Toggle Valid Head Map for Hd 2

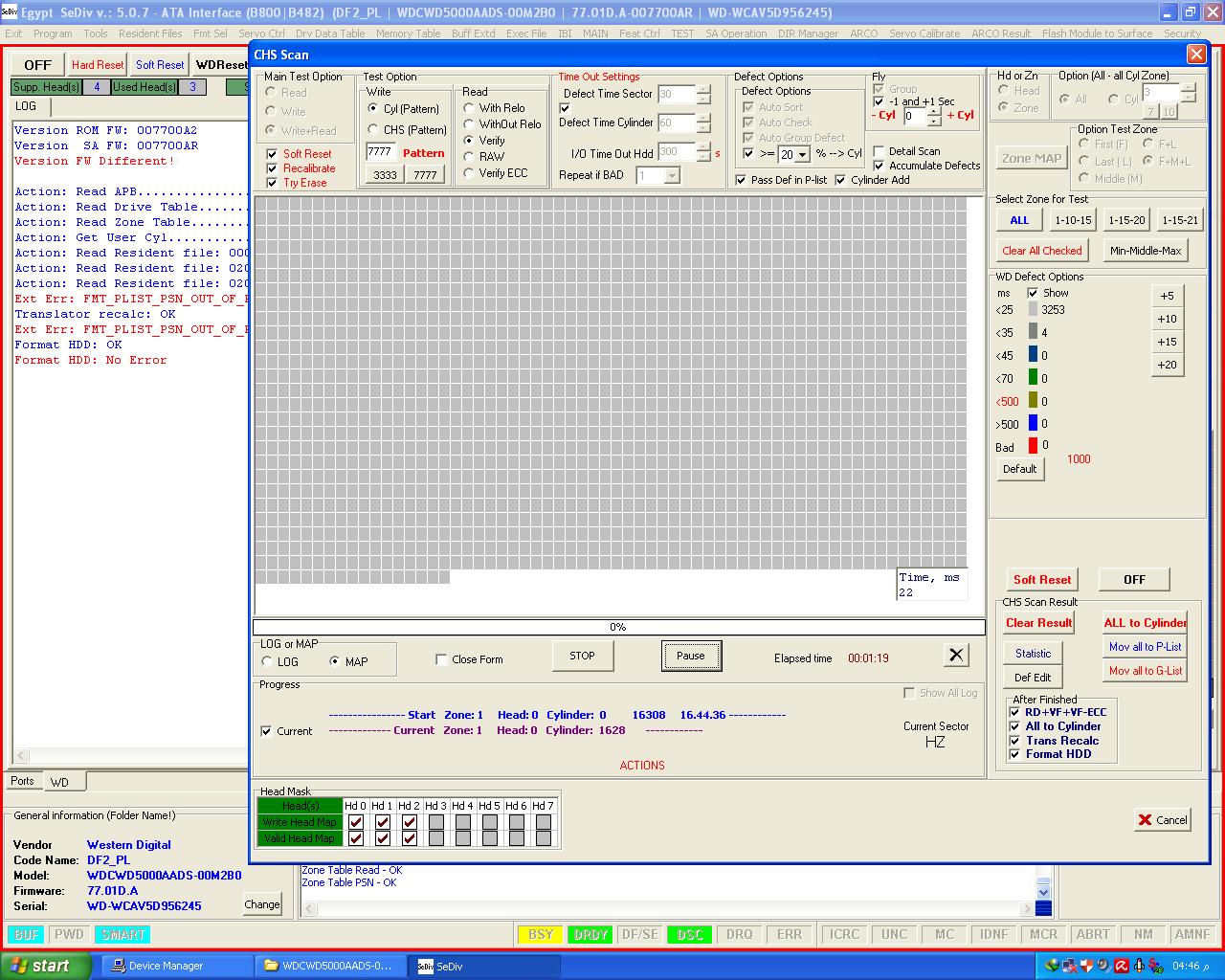click(x=410, y=838)
